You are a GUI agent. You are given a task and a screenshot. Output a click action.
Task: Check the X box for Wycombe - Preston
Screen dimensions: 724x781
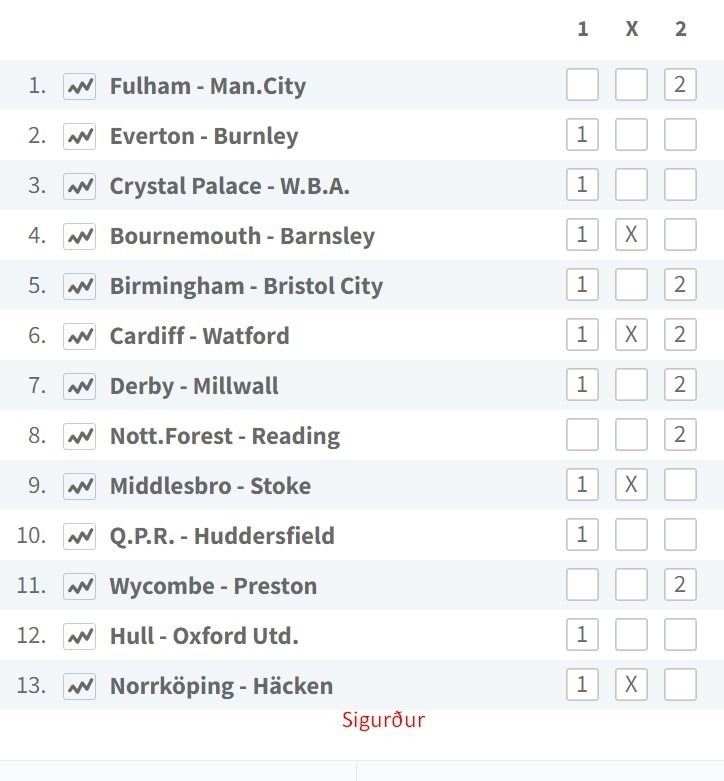631,584
